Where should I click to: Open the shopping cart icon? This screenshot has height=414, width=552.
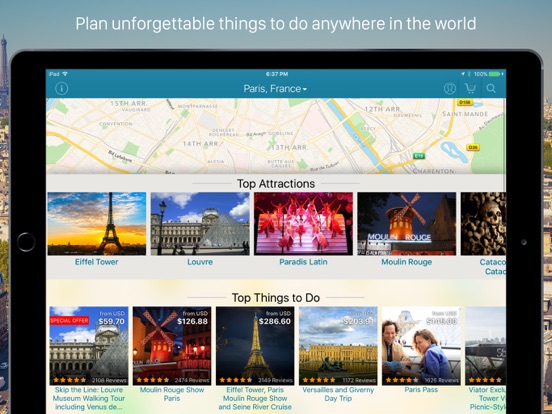470,88
